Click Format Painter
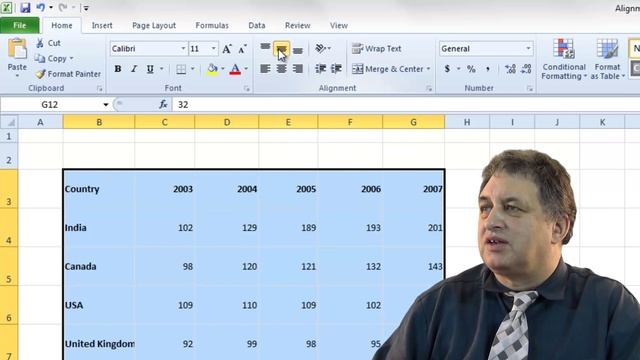Image resolution: width=640 pixels, height=360 pixels. point(68,74)
